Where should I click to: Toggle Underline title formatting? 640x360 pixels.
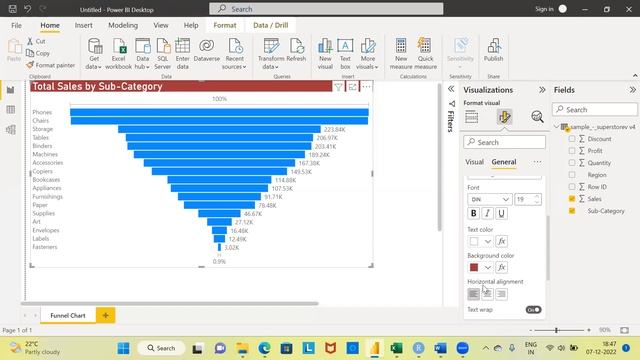(501, 213)
